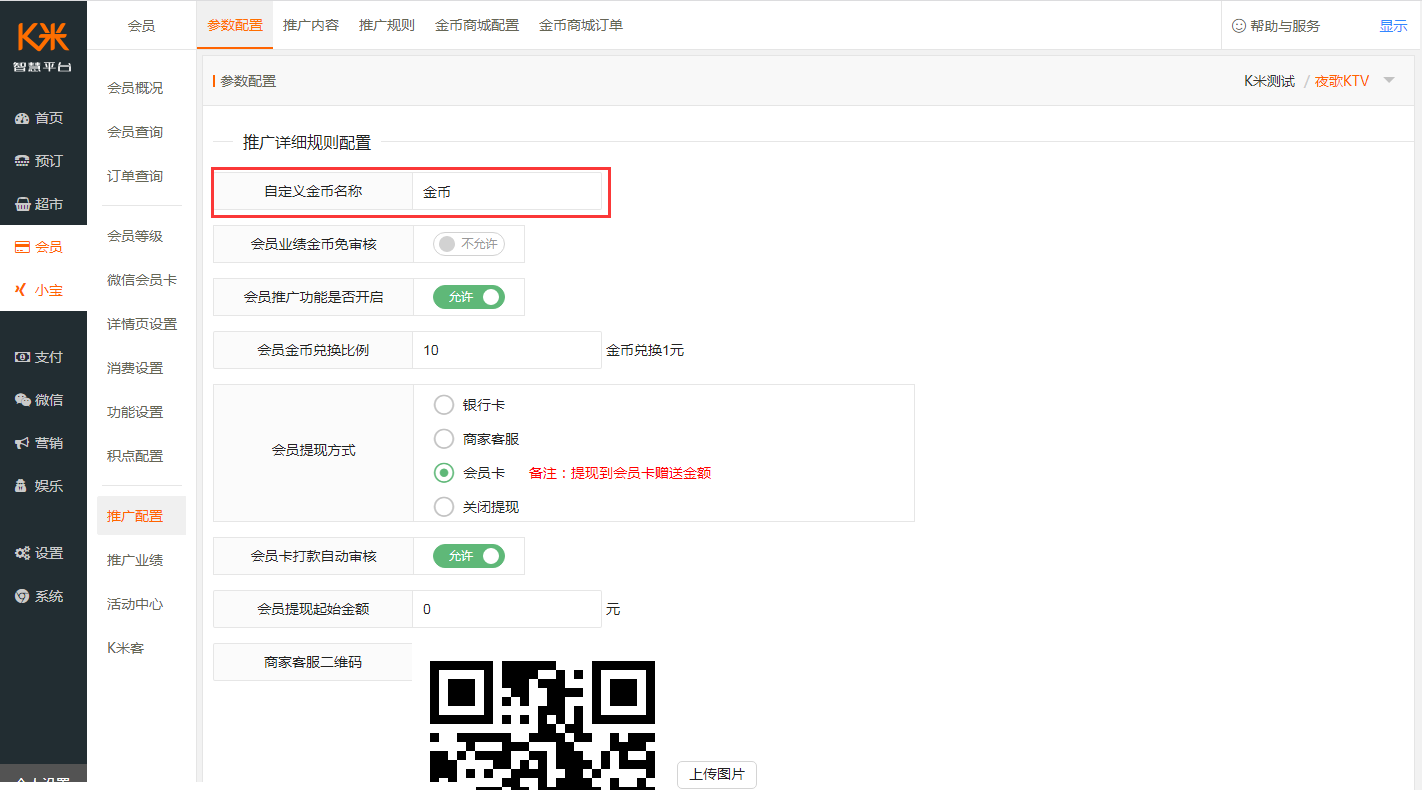The image size is (1422, 790).
Task: Open 设置 via its gears icon
Action: point(22,553)
